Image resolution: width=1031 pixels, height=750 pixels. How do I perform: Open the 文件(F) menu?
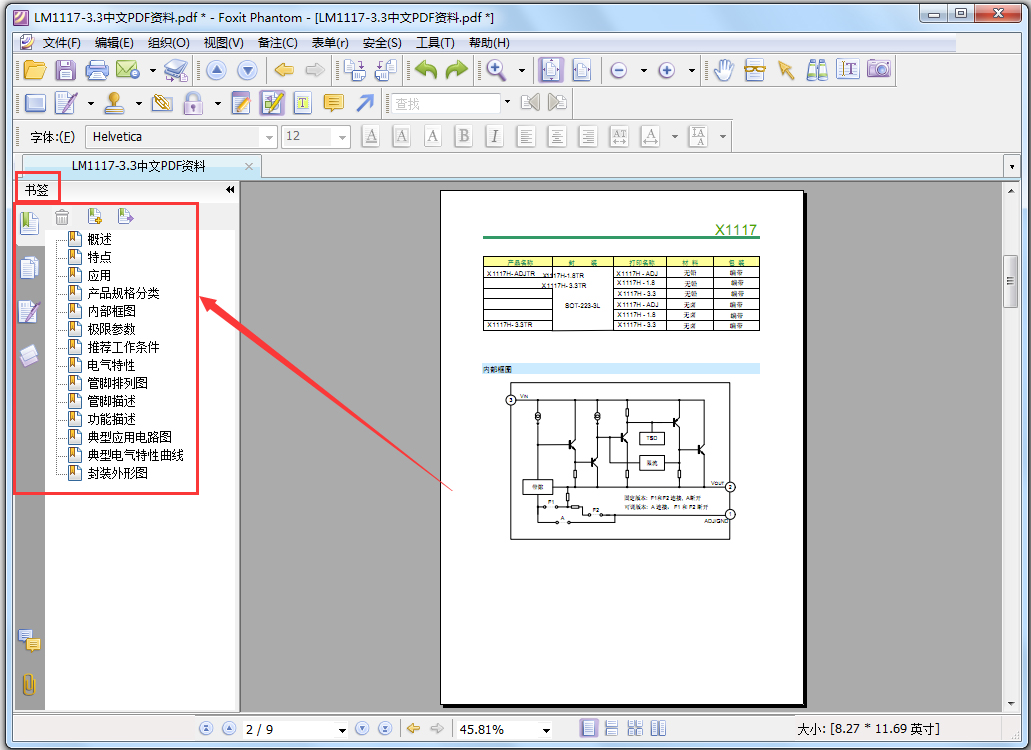coord(61,43)
